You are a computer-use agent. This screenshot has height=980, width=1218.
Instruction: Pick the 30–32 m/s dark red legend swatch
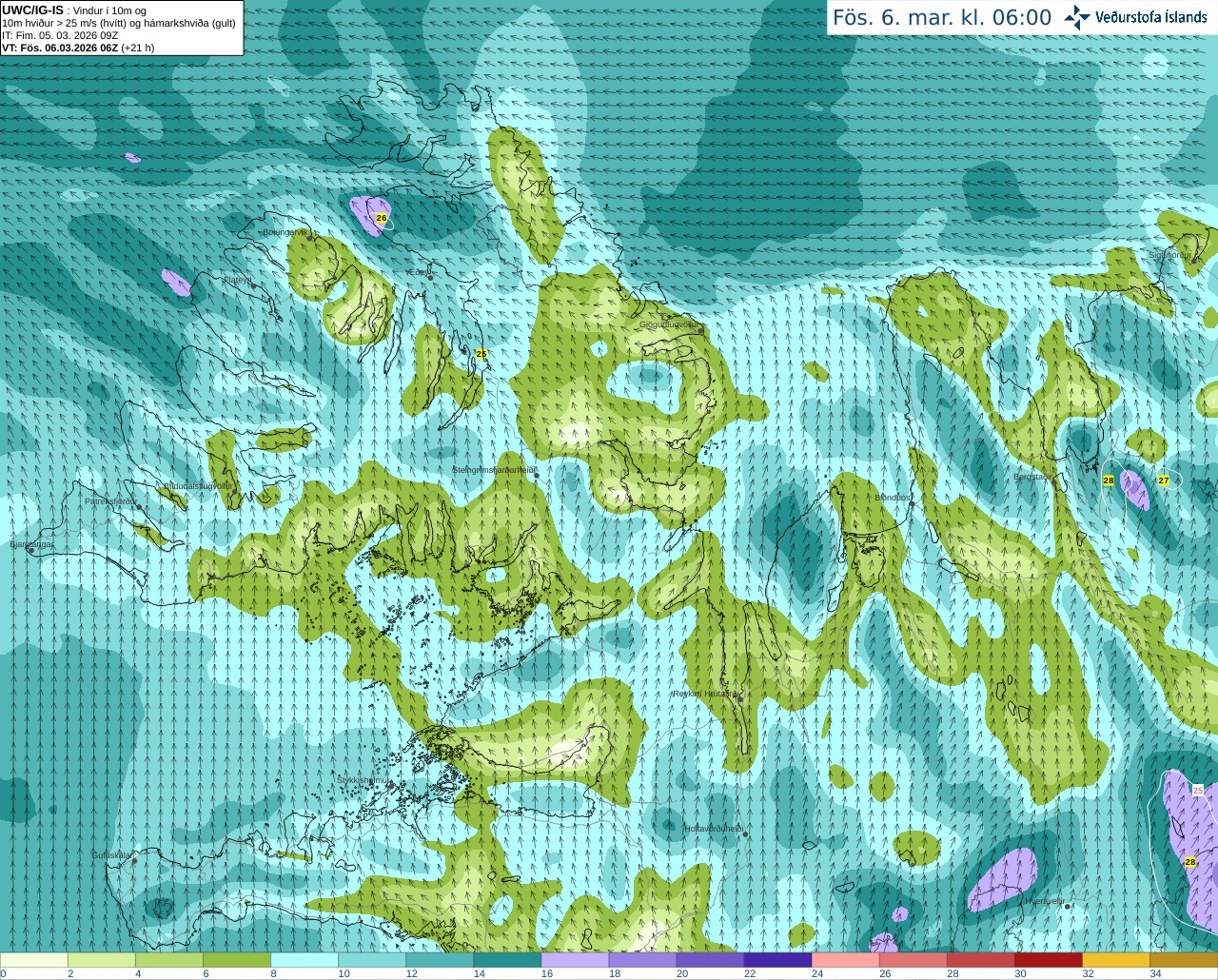(x=1048, y=960)
